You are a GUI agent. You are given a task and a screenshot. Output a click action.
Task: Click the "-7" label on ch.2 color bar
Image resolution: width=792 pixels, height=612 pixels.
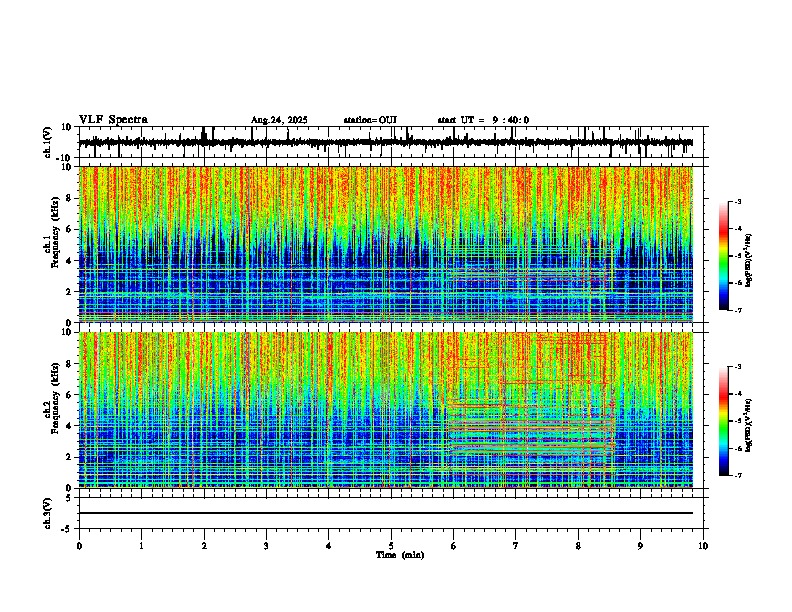point(738,475)
